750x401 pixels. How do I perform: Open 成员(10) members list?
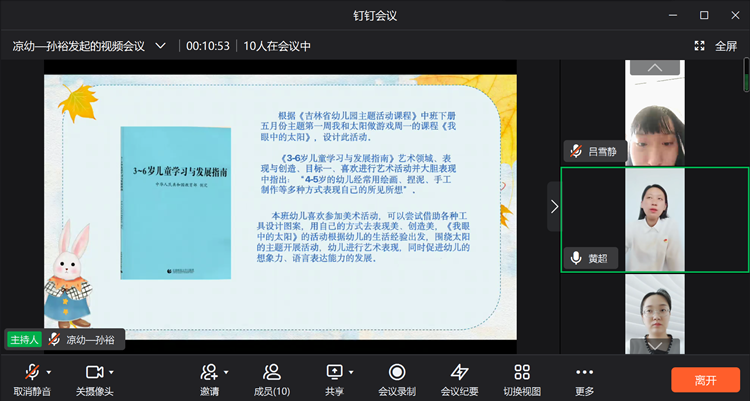pyautogui.click(x=272, y=380)
